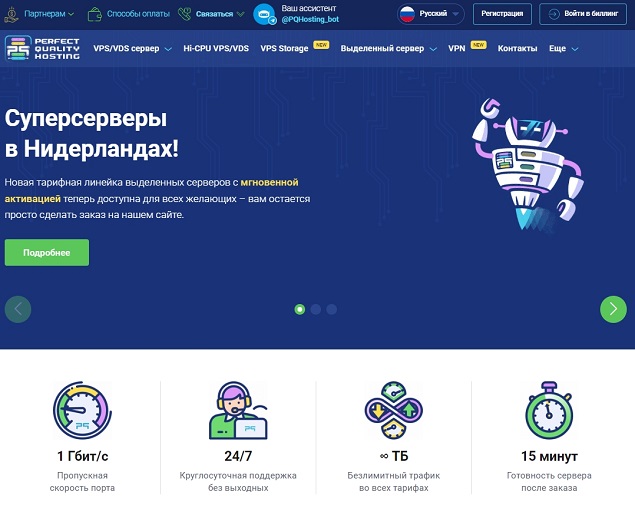Go to the next slide arrow
Screen dimensions: 635x515
pyautogui.click(x=613, y=309)
